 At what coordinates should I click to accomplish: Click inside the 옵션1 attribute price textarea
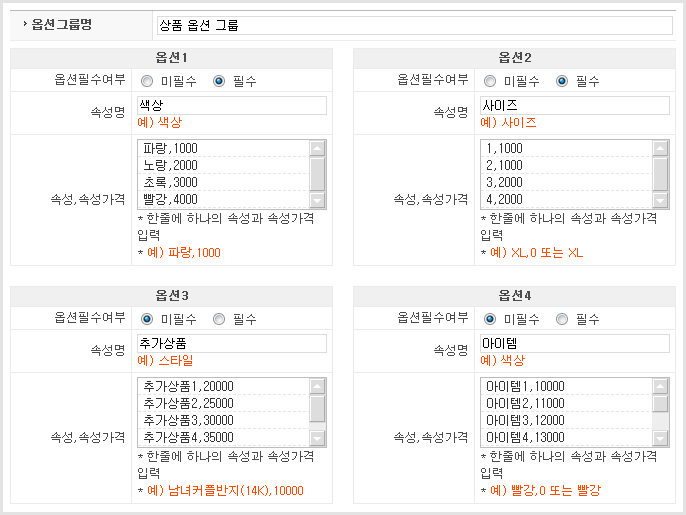222,174
